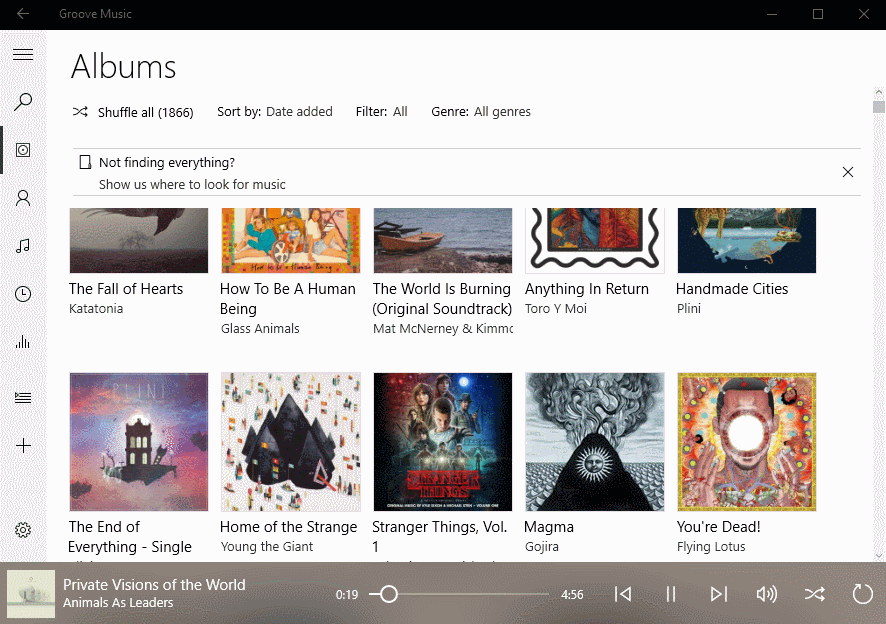Screen dimensions: 886x624
Task: Click artist name Gojira
Action: [x=542, y=547]
